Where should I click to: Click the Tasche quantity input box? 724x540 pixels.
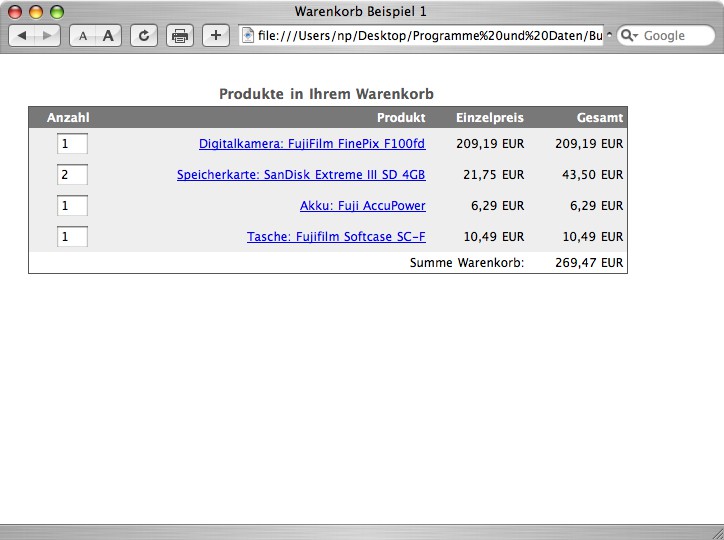click(72, 237)
